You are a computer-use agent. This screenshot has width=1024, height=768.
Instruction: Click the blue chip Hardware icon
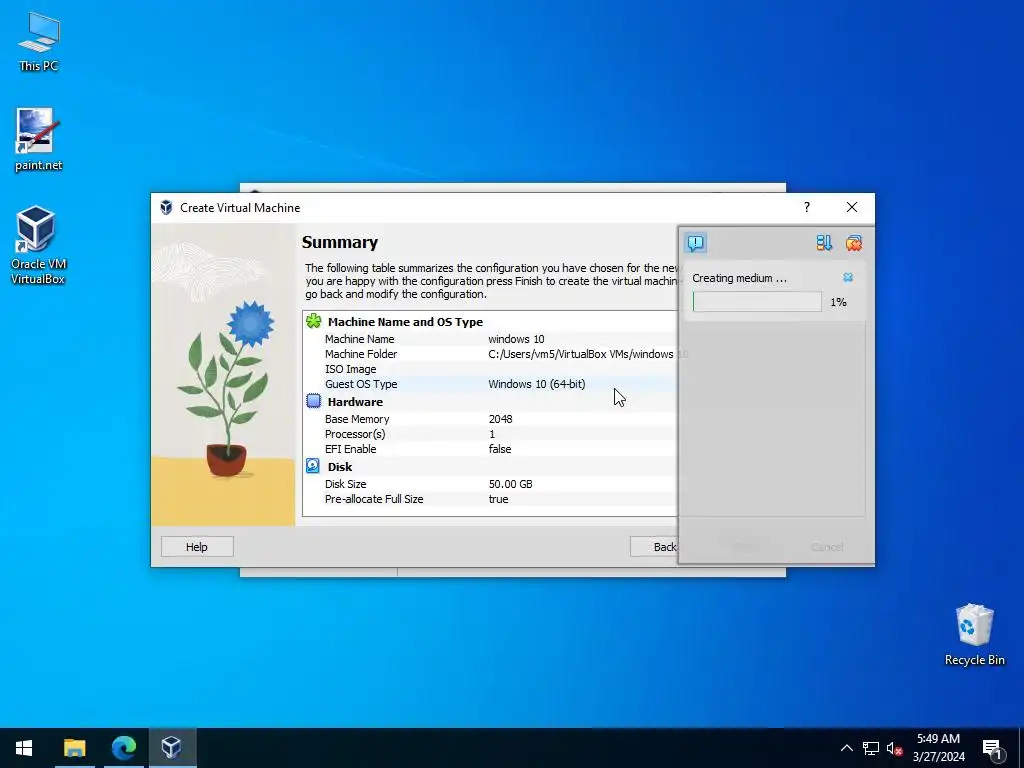pyautogui.click(x=313, y=401)
